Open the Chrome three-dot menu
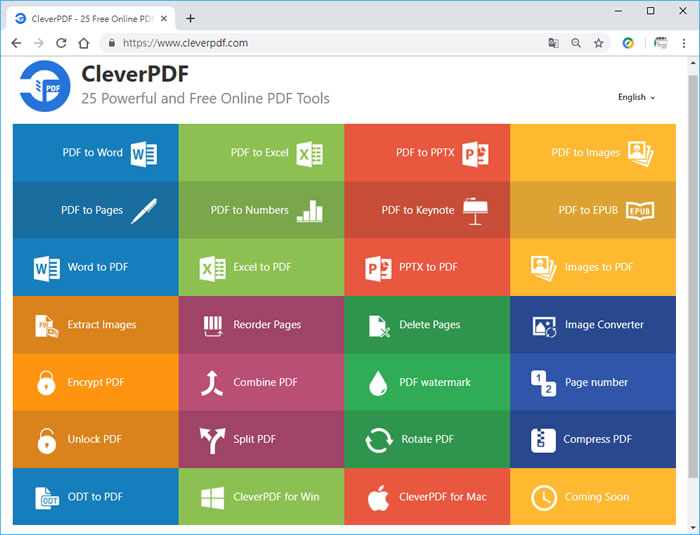Image resolution: width=700 pixels, height=535 pixels. pyautogui.click(x=683, y=43)
